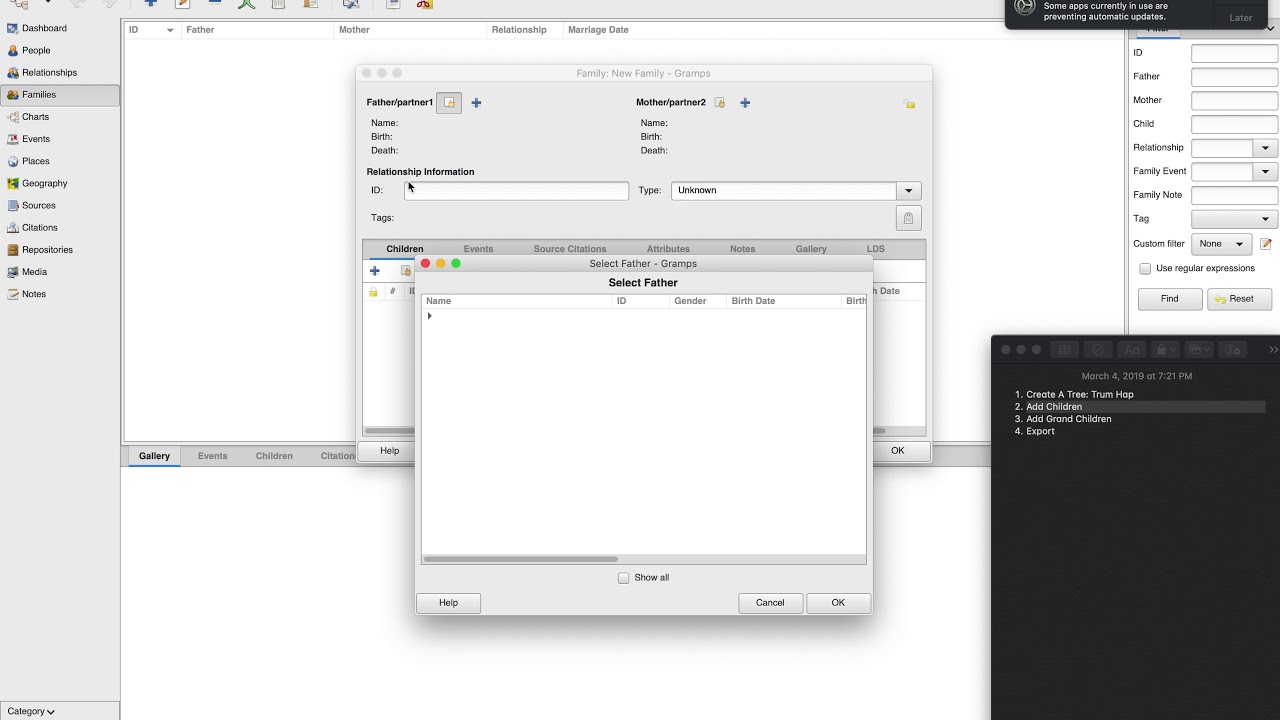The image size is (1280, 720).
Task: Click ID column sort arrow in families list
Action: pyautogui.click(x=170, y=30)
